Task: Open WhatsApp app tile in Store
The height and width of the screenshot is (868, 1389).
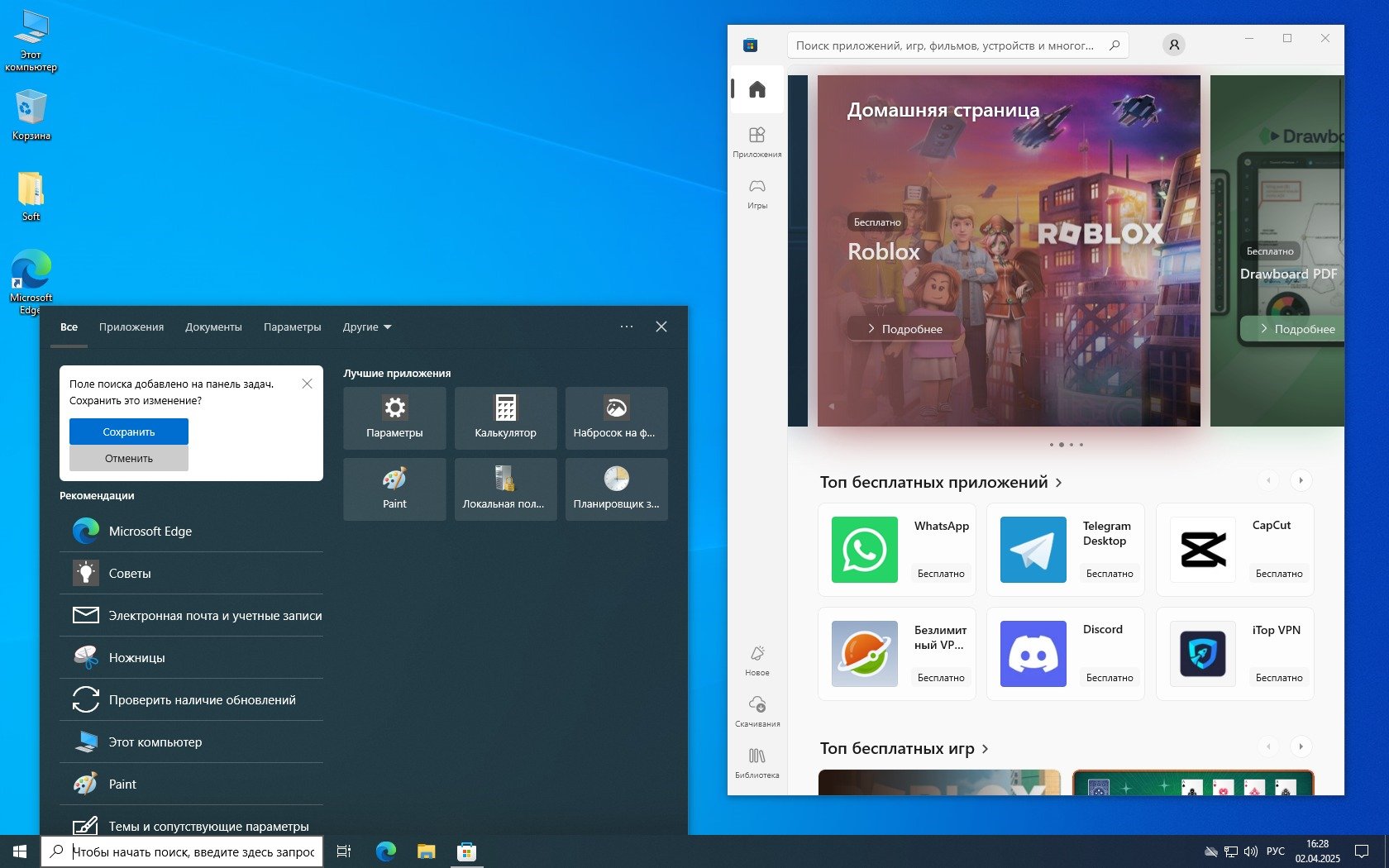Action: coord(897,550)
